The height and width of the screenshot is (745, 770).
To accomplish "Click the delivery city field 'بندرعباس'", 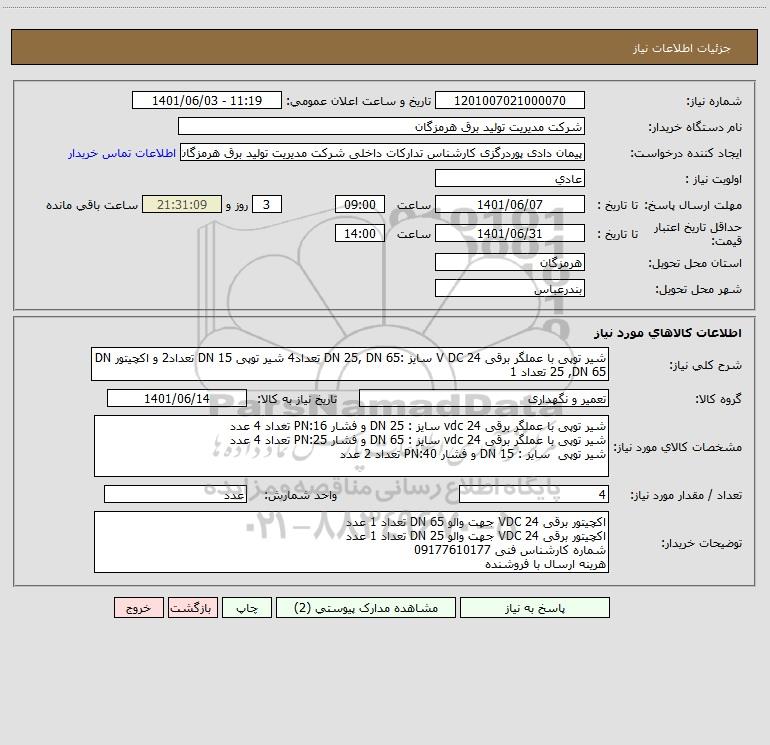I will 510,289.
